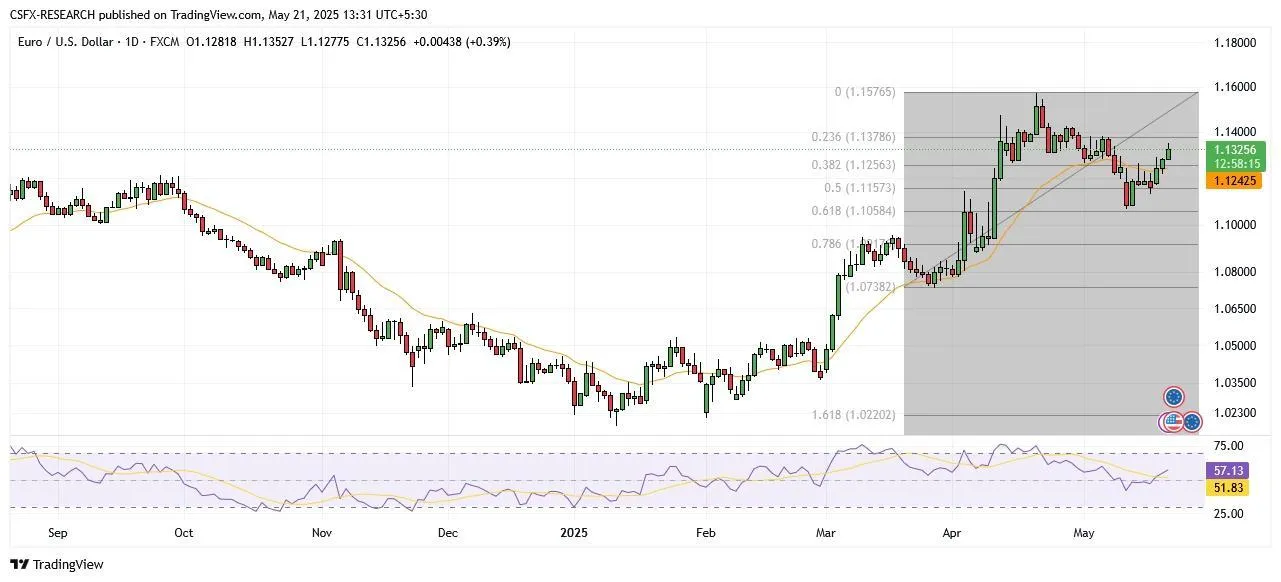1281x582 pixels.
Task: Click the TradingView logo at bottom left
Action: coord(57,564)
